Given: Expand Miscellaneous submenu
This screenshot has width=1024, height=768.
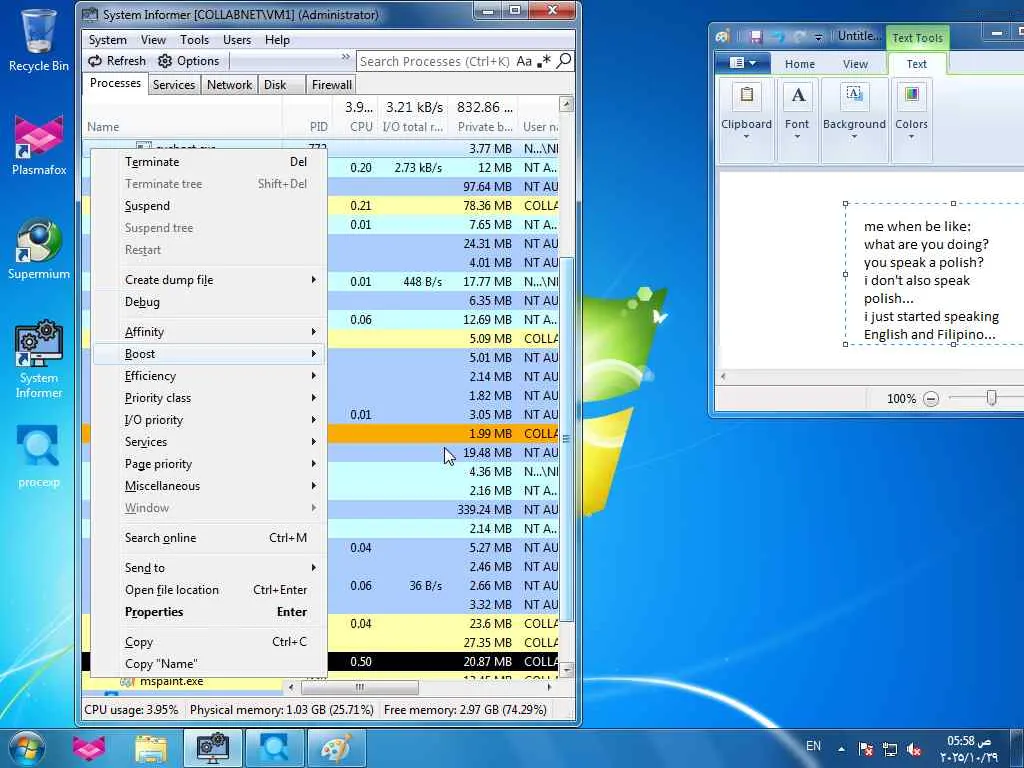Looking at the screenshot, I should [209, 486].
